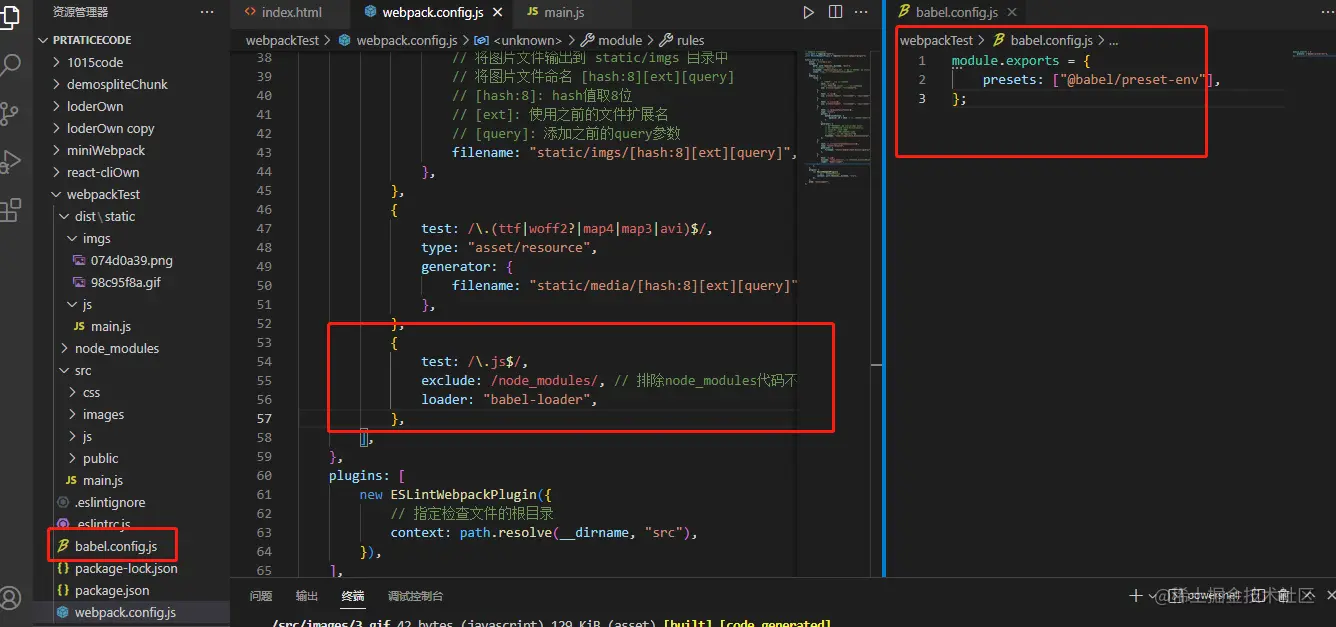The image size is (1336, 627).
Task: Run the current file with play icon
Action: [x=809, y=12]
